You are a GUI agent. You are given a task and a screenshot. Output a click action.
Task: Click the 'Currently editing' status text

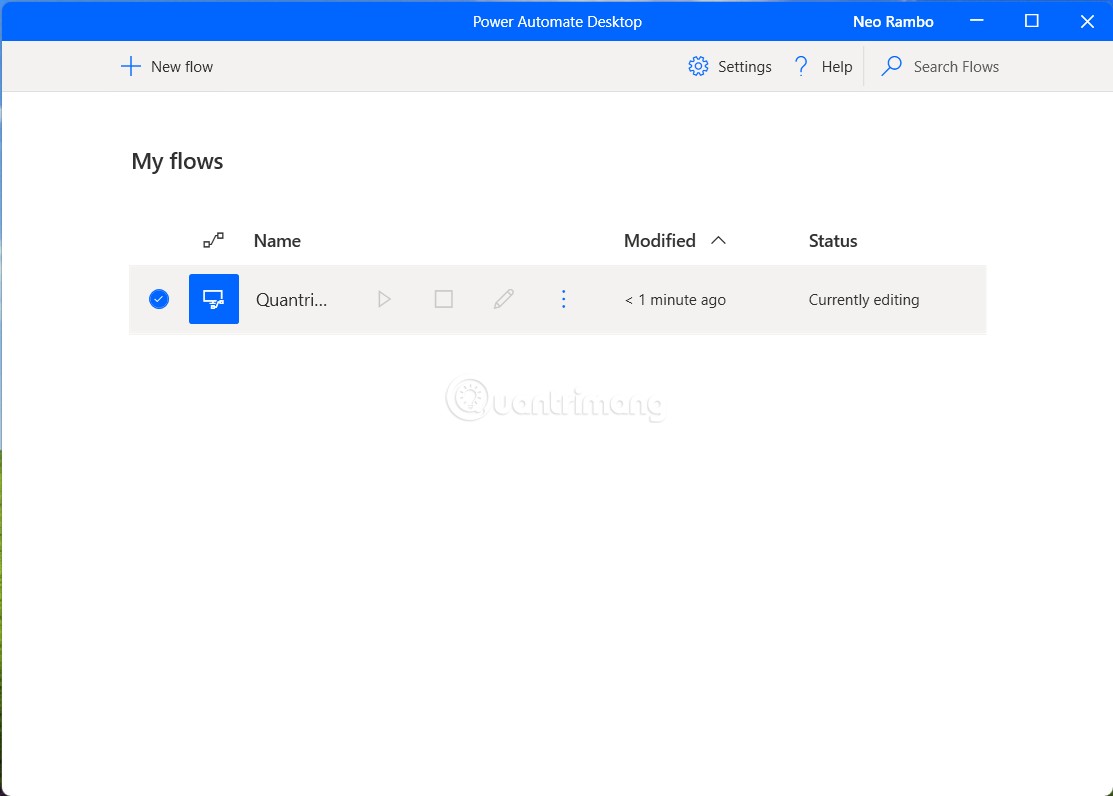pos(864,300)
